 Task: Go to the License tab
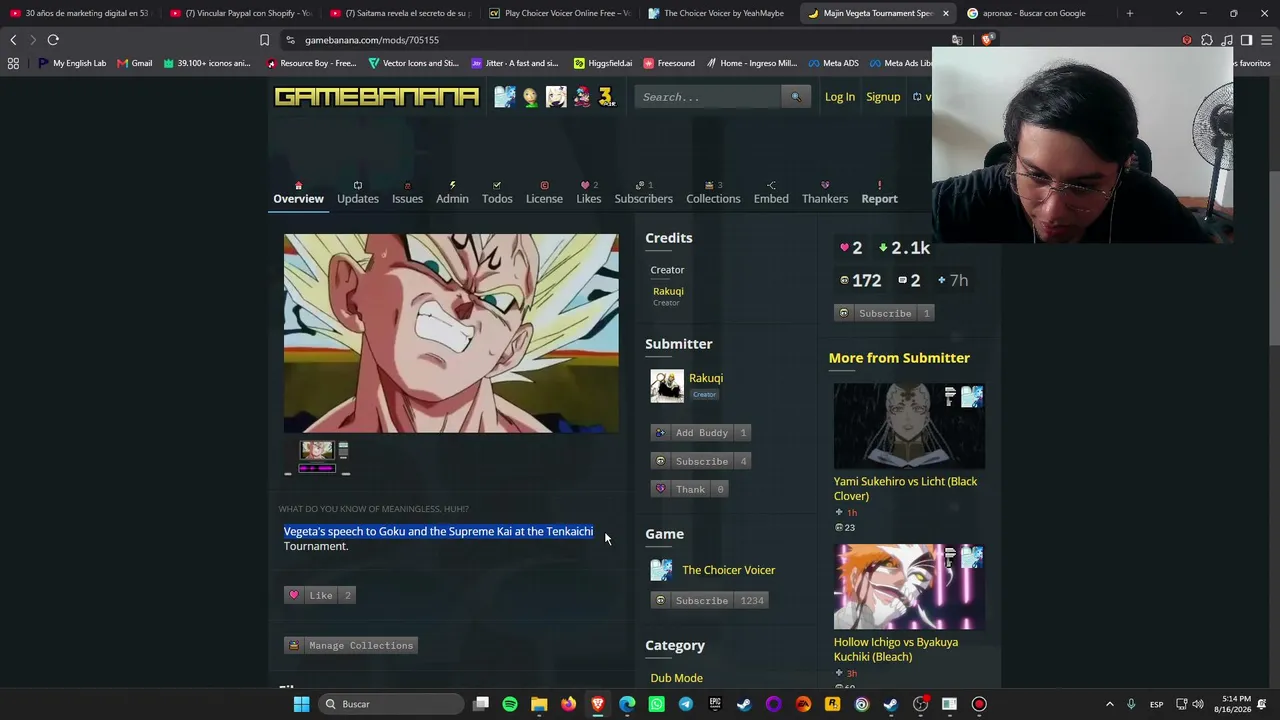(544, 193)
